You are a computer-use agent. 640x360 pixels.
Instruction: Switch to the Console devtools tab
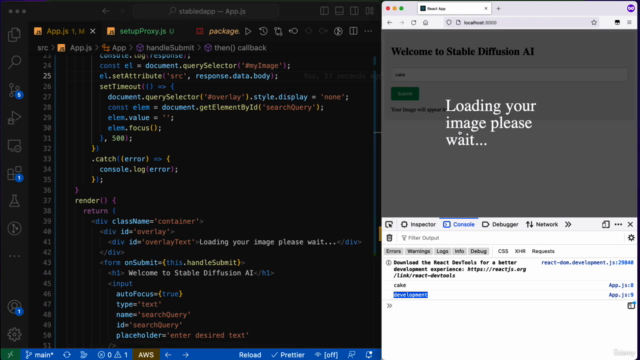coord(459,224)
